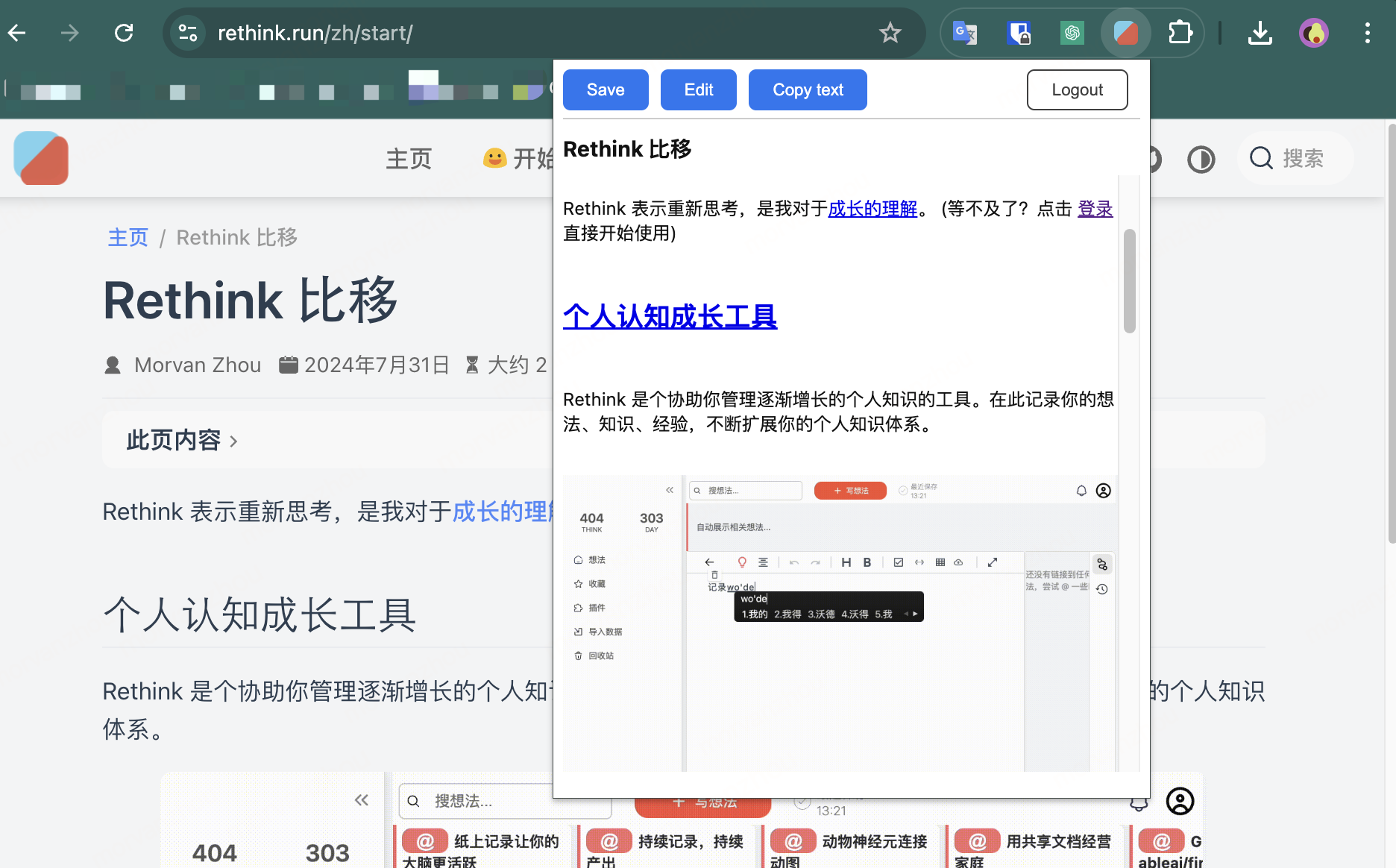Screen dimensions: 1396x868
Task: Click the browser back arrow
Action: 16,33
